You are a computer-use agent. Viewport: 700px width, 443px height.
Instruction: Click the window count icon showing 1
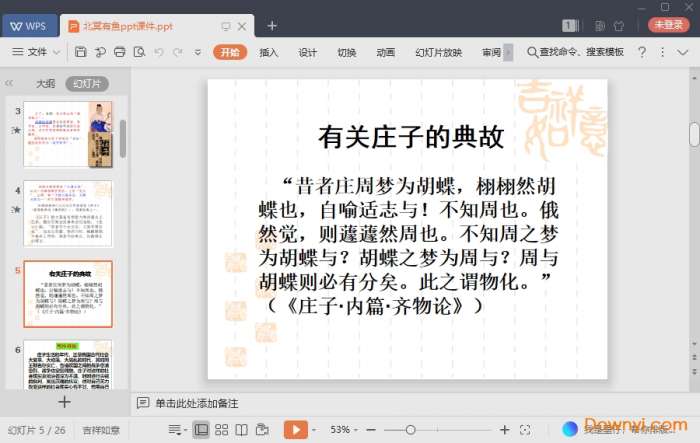(x=570, y=26)
